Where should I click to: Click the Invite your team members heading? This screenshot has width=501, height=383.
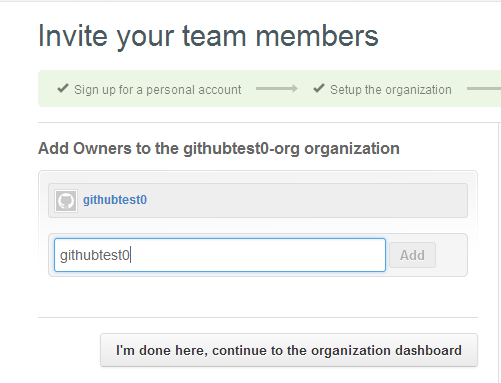pos(208,36)
